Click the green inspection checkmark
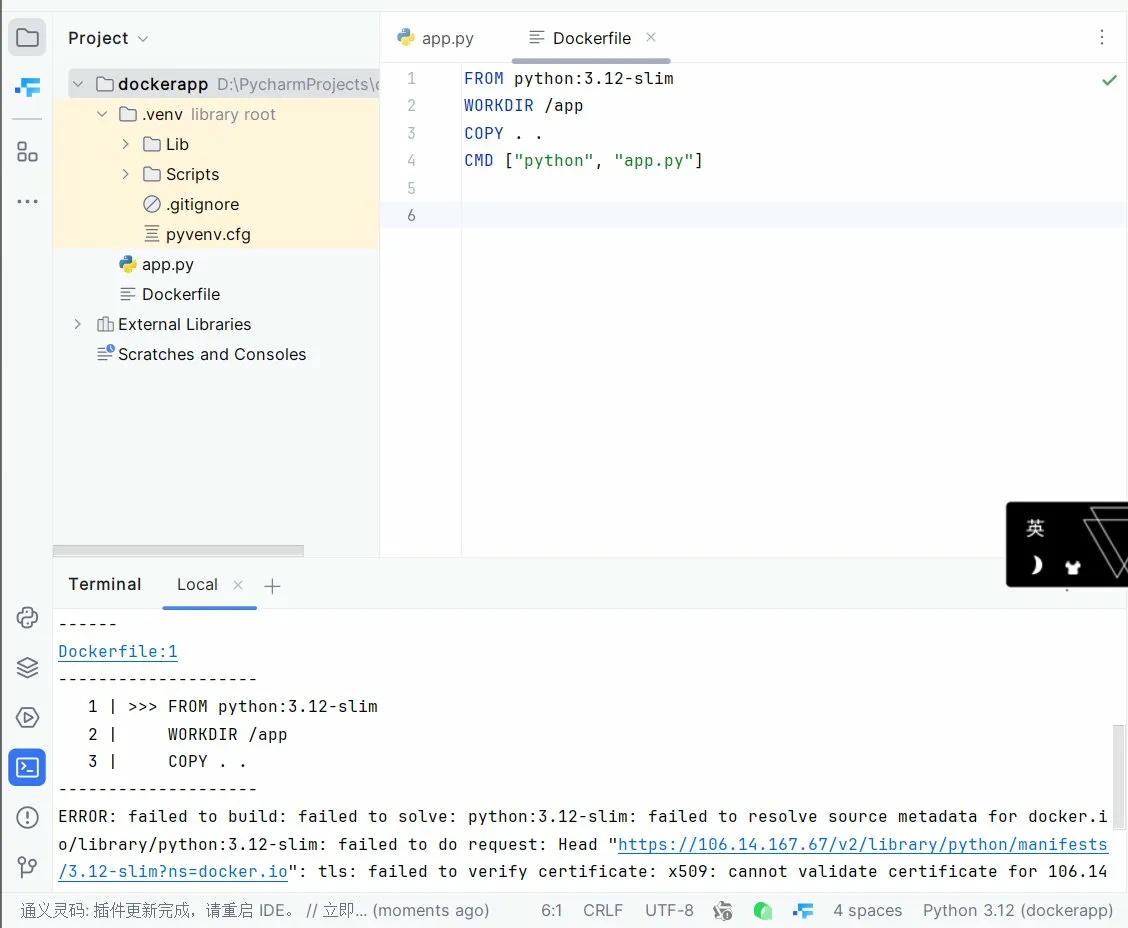 tap(1109, 80)
